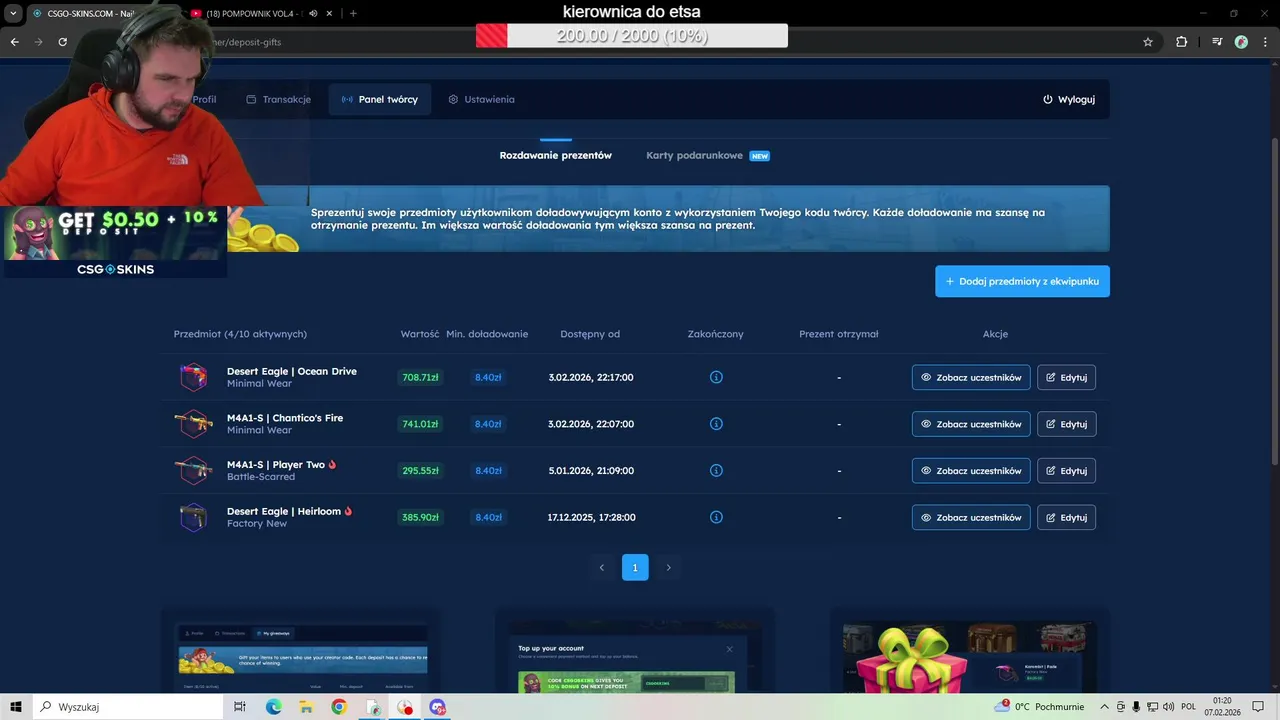View participants for Desert Eagle Ocean Drive
Viewport: 1280px width, 720px height.
pos(971,377)
